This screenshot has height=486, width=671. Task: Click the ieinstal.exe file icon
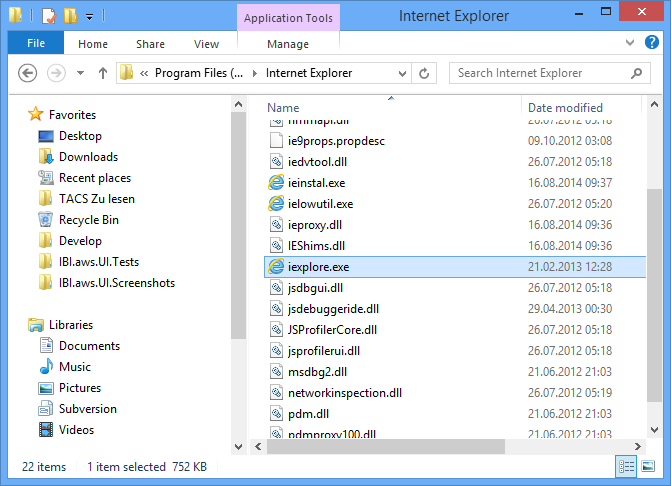tap(277, 183)
